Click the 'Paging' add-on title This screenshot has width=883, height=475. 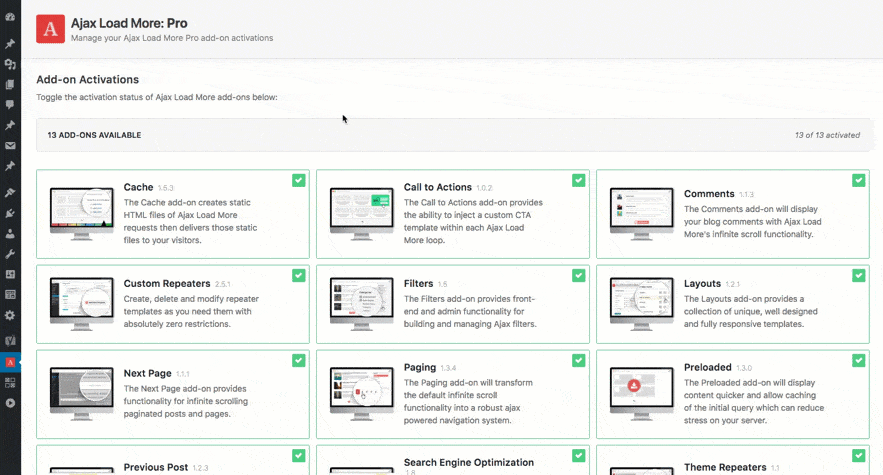420,367
